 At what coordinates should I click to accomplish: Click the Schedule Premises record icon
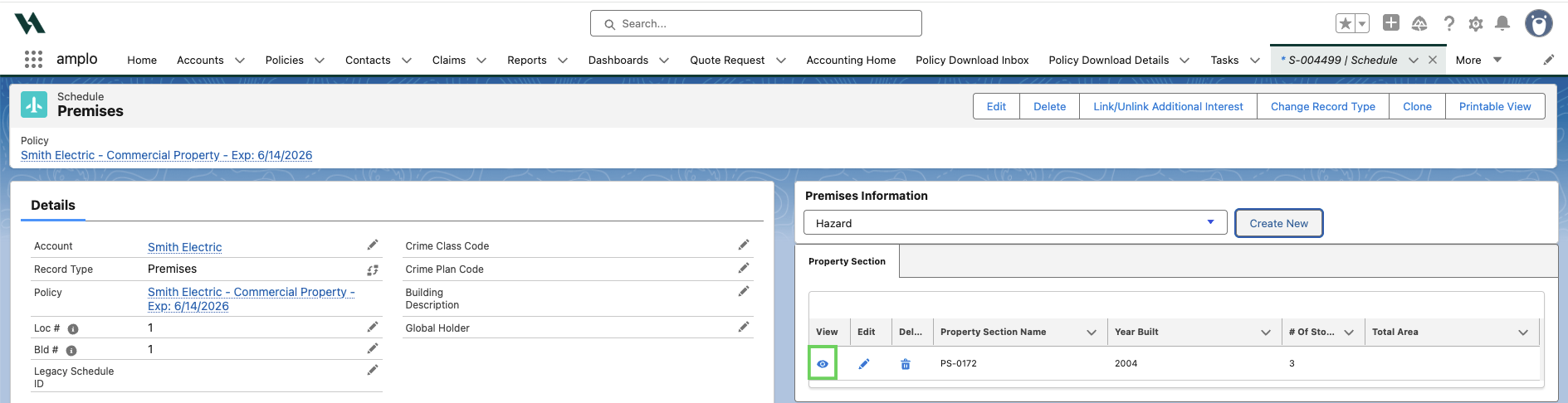[x=34, y=104]
